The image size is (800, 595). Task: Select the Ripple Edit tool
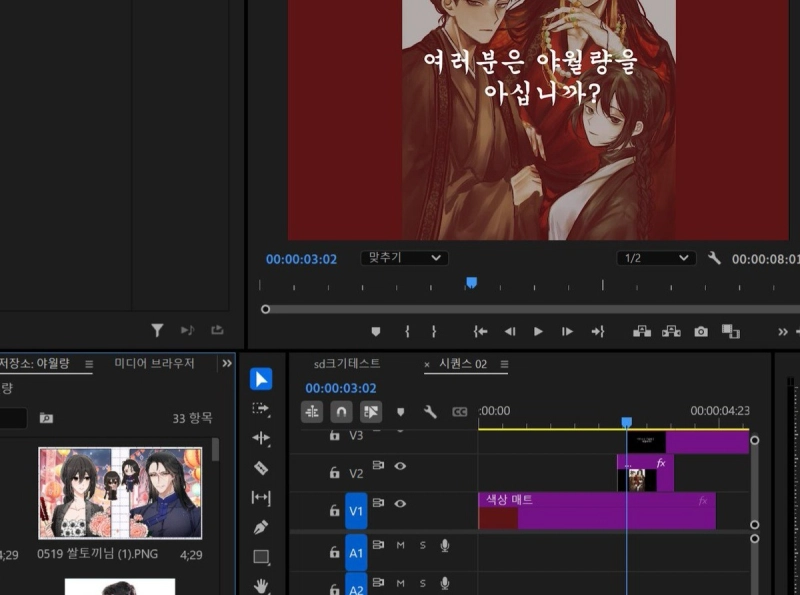tap(261, 438)
